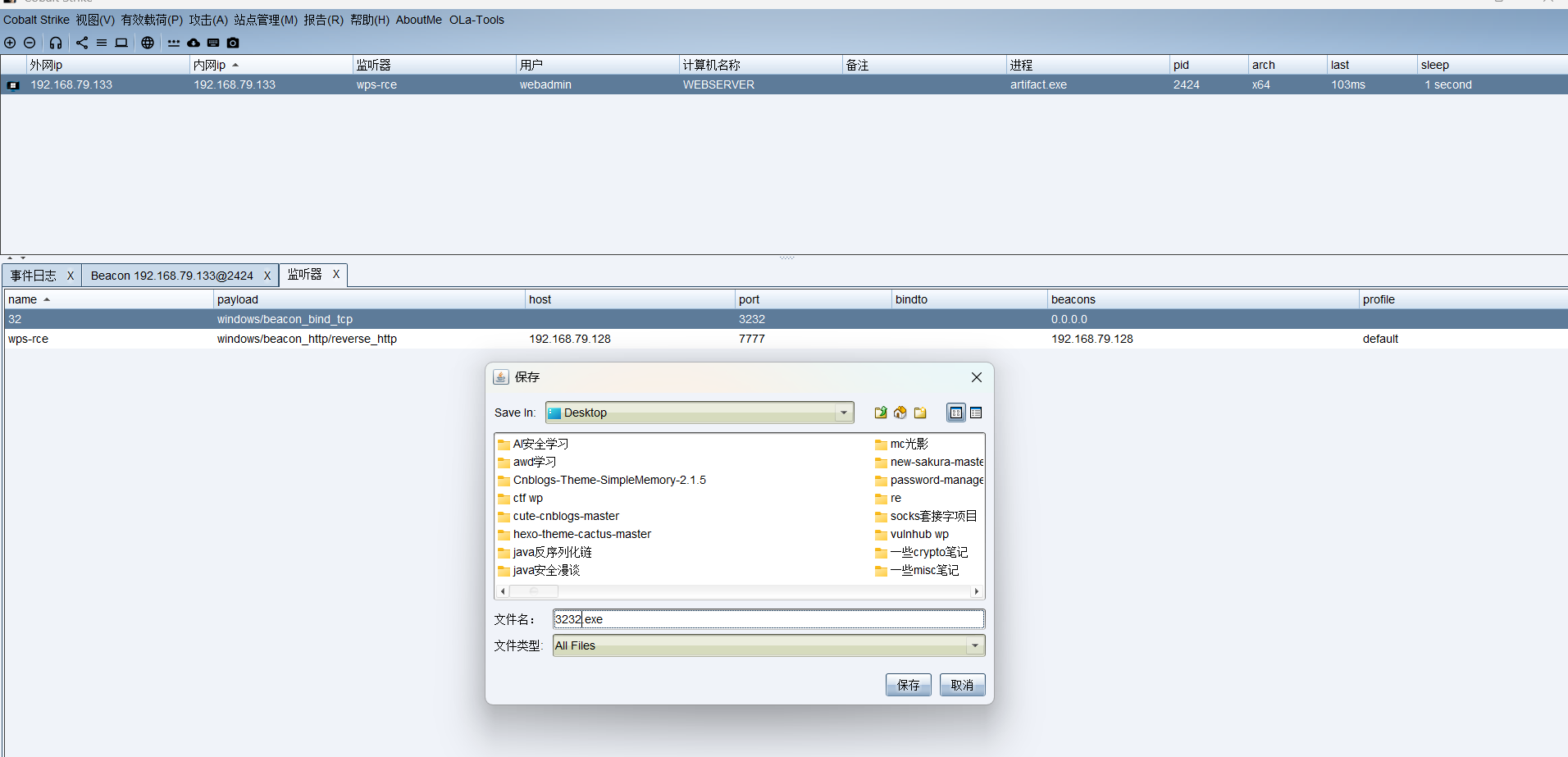Sort sessions by sleep column header
The width and height of the screenshot is (1568, 757).
[x=1493, y=65]
